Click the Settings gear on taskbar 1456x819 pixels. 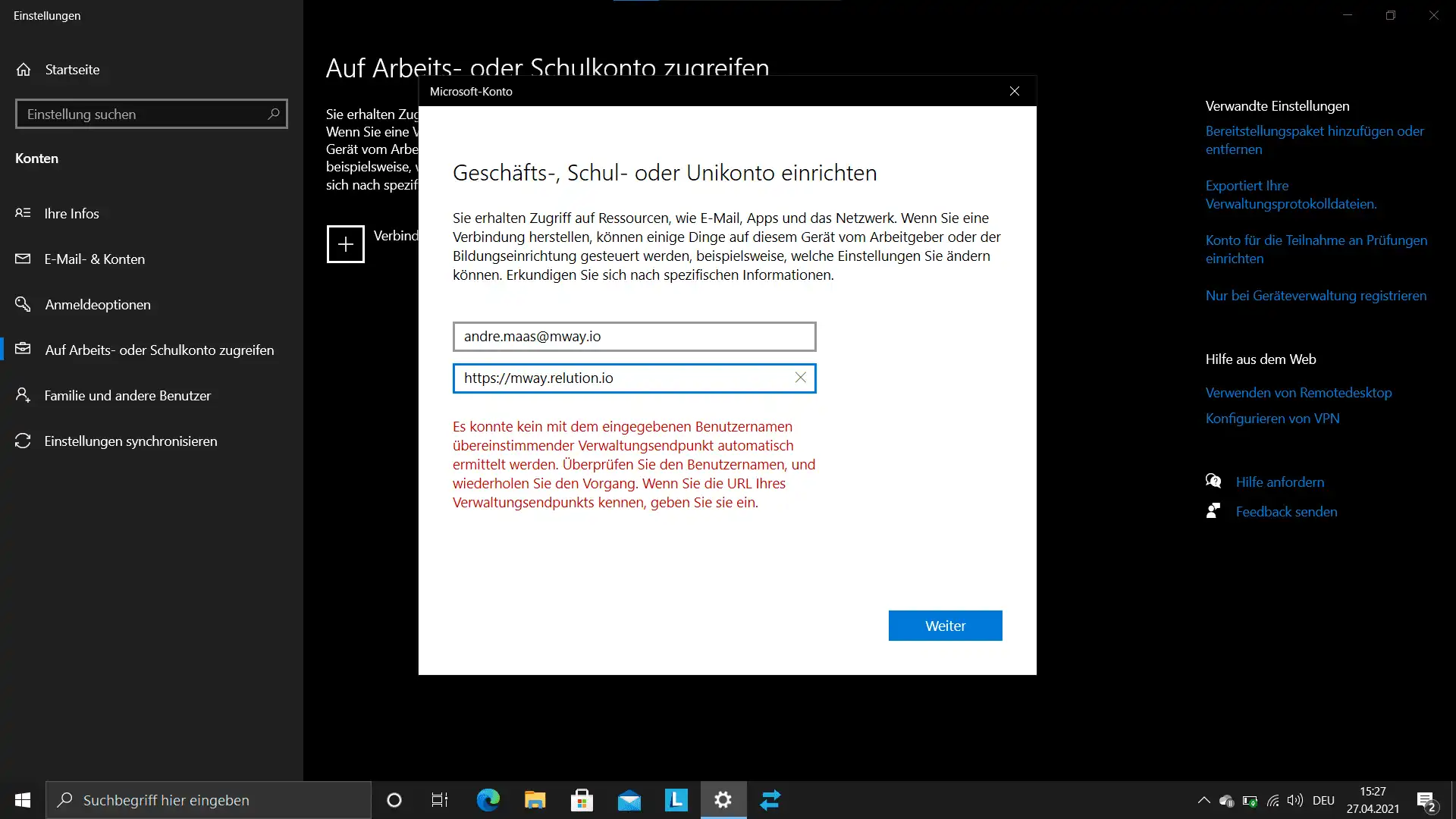coord(723,800)
